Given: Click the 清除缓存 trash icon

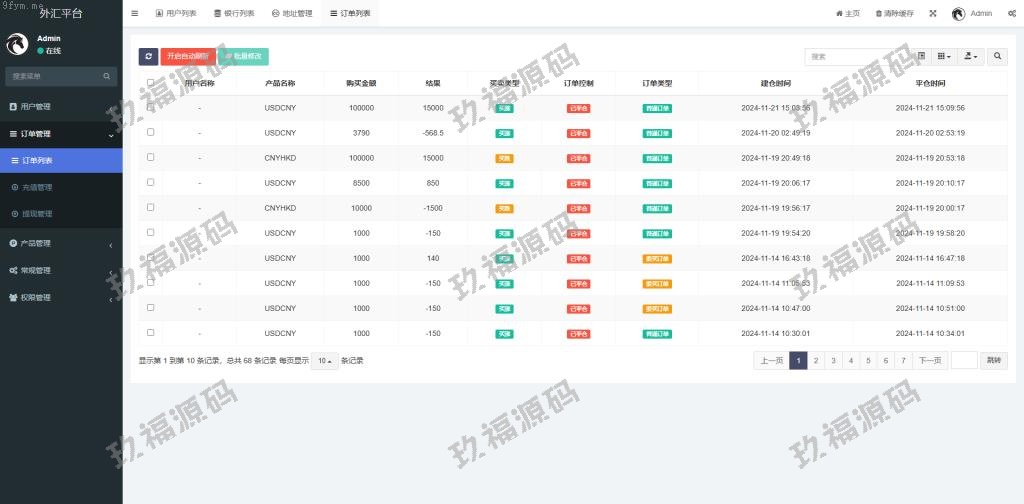Looking at the screenshot, I should [x=879, y=14].
